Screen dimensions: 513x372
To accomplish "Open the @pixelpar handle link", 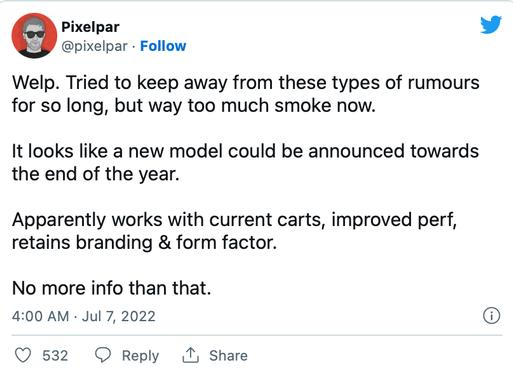I will 94,46.
